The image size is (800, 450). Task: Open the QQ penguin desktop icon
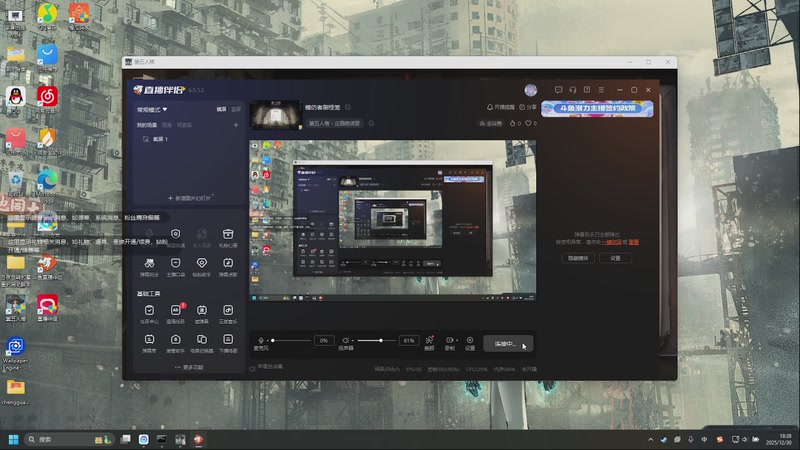[16, 98]
